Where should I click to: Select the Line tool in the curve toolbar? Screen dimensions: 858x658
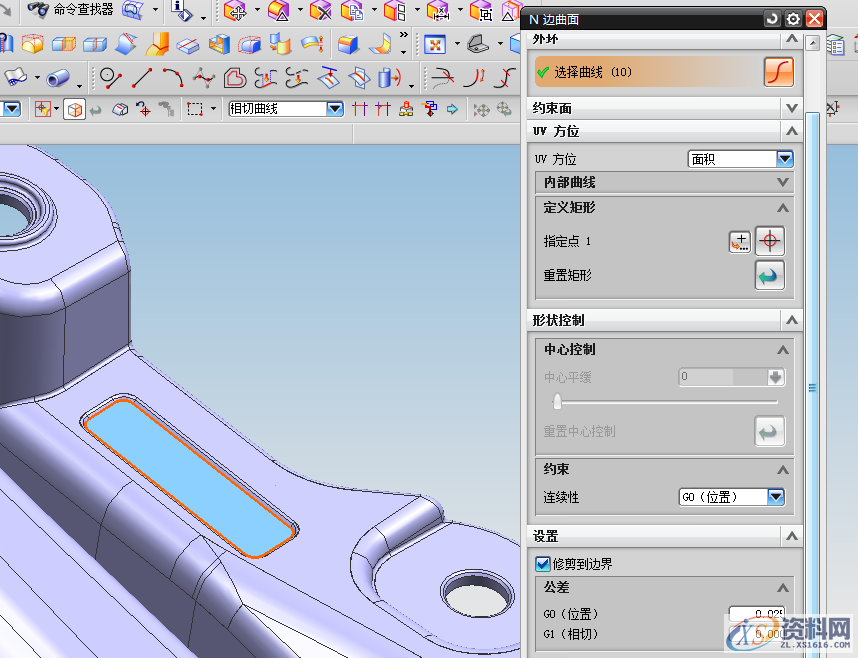click(141, 77)
